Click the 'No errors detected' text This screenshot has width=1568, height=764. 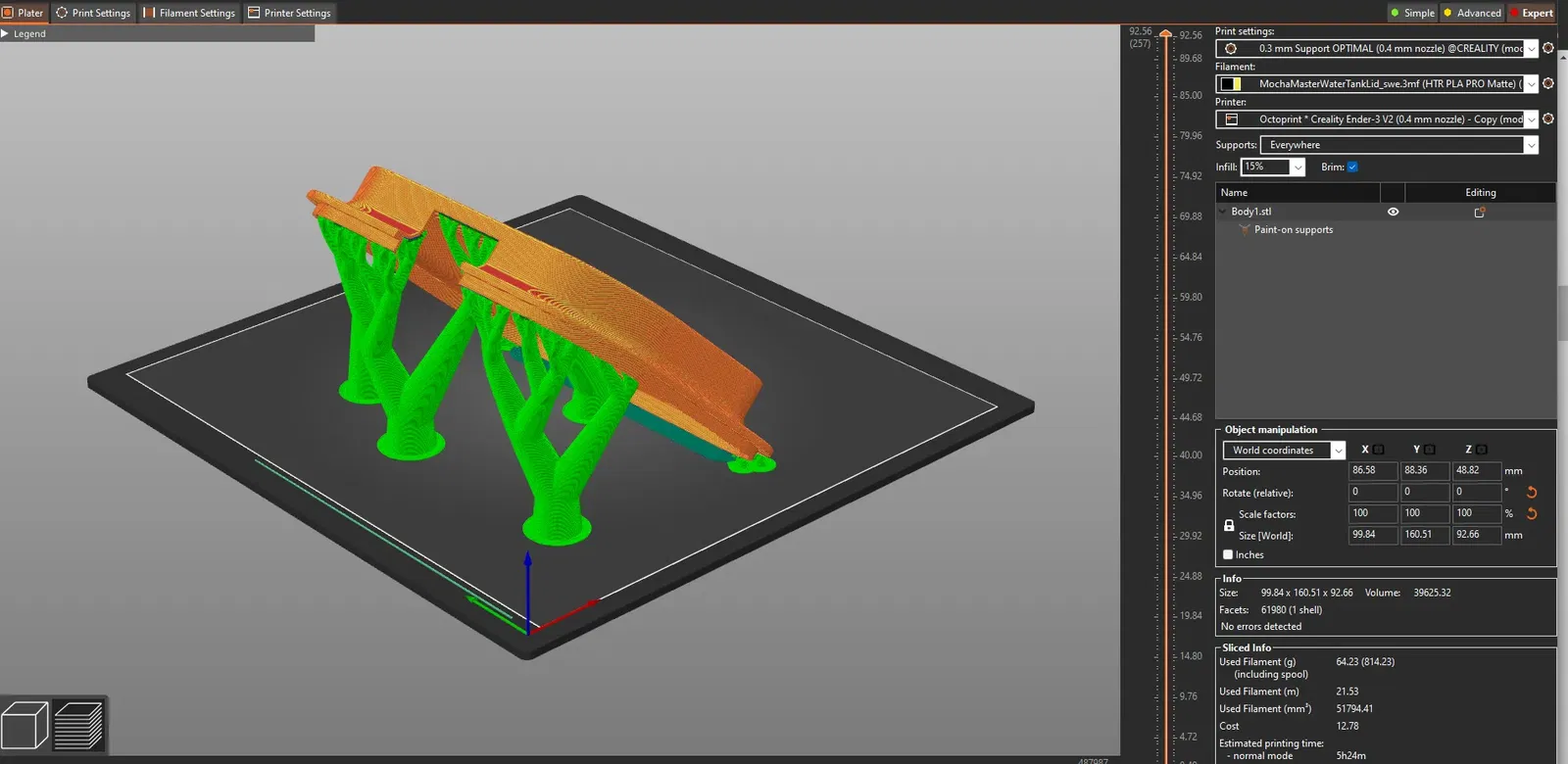1261,627
